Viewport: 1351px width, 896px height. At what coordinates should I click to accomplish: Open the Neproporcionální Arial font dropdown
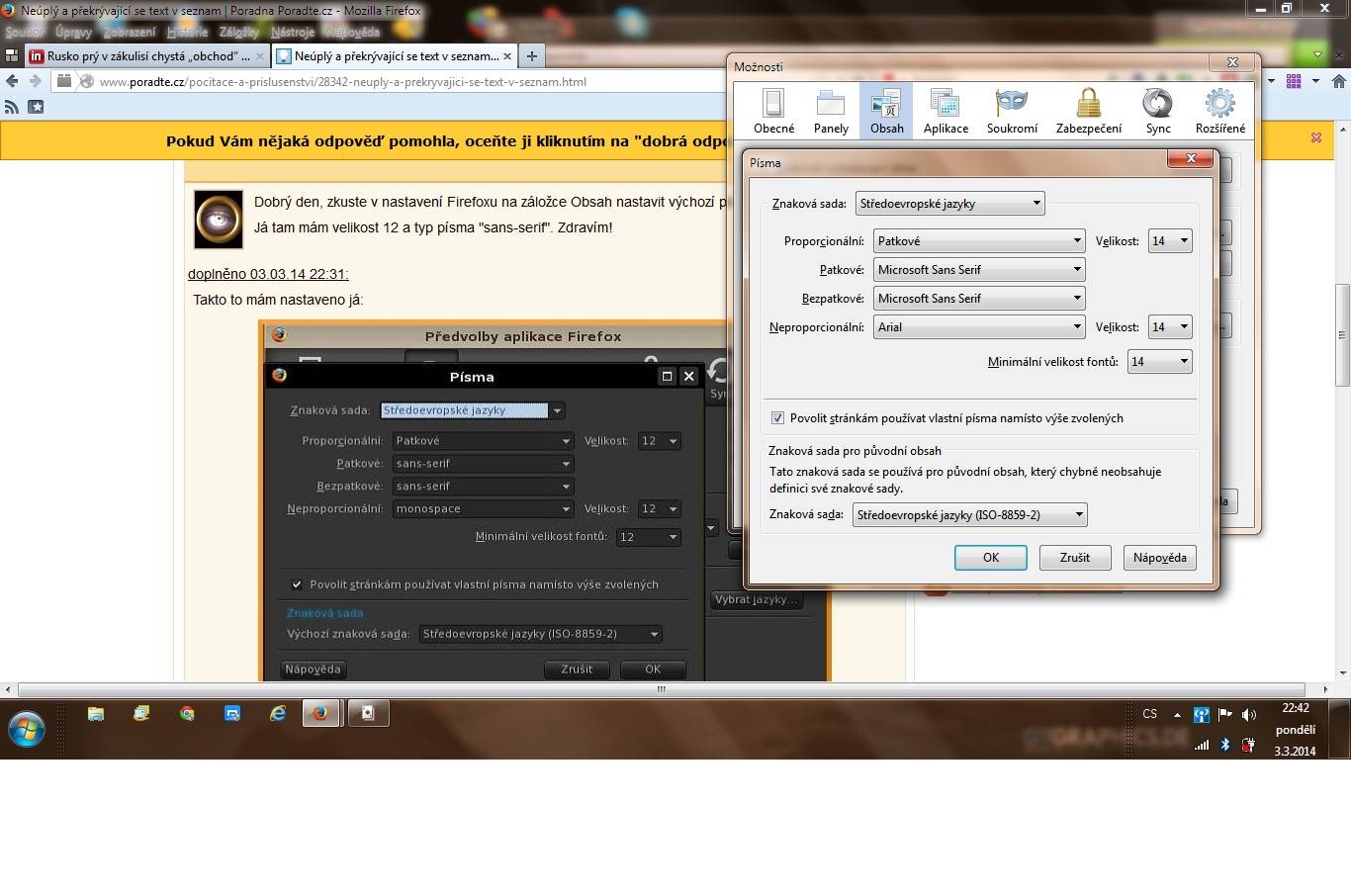(979, 327)
